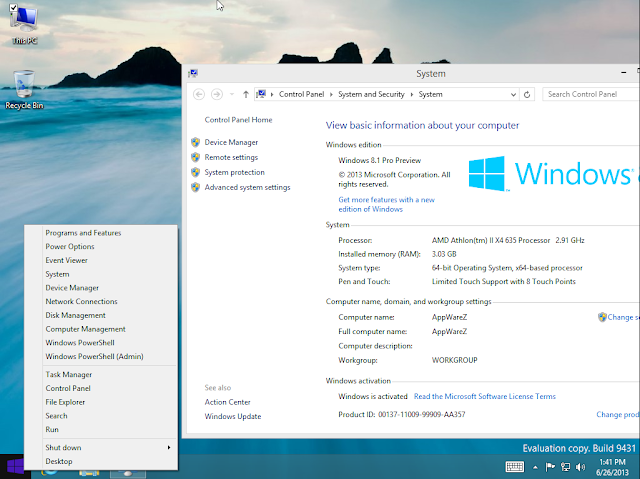
Task: Click System and Security breadcrumb
Action: (x=371, y=94)
